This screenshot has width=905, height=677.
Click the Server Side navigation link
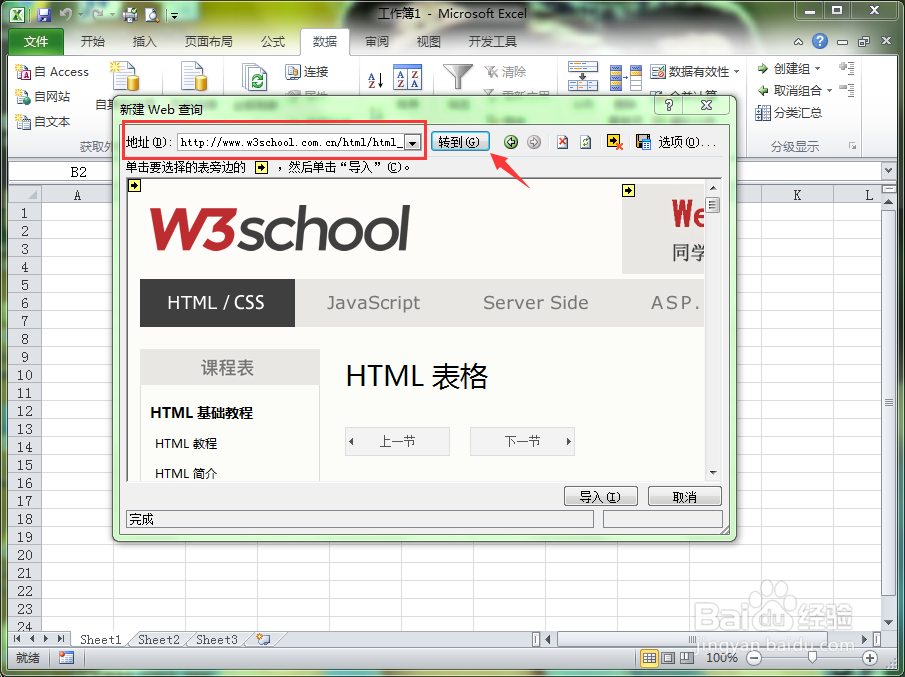536,303
